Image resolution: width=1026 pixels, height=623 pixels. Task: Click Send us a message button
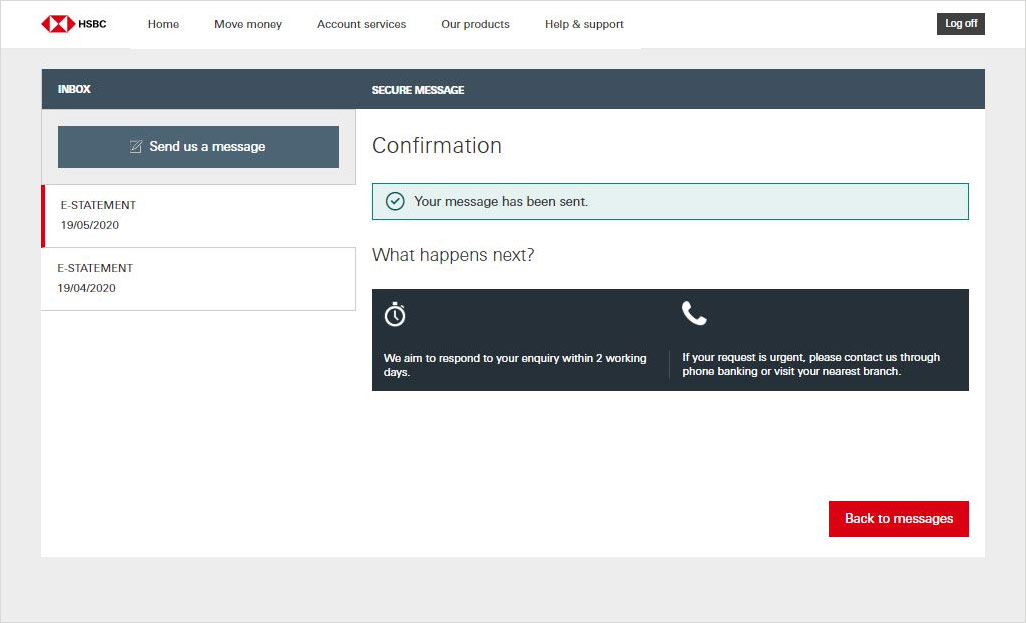(198, 147)
